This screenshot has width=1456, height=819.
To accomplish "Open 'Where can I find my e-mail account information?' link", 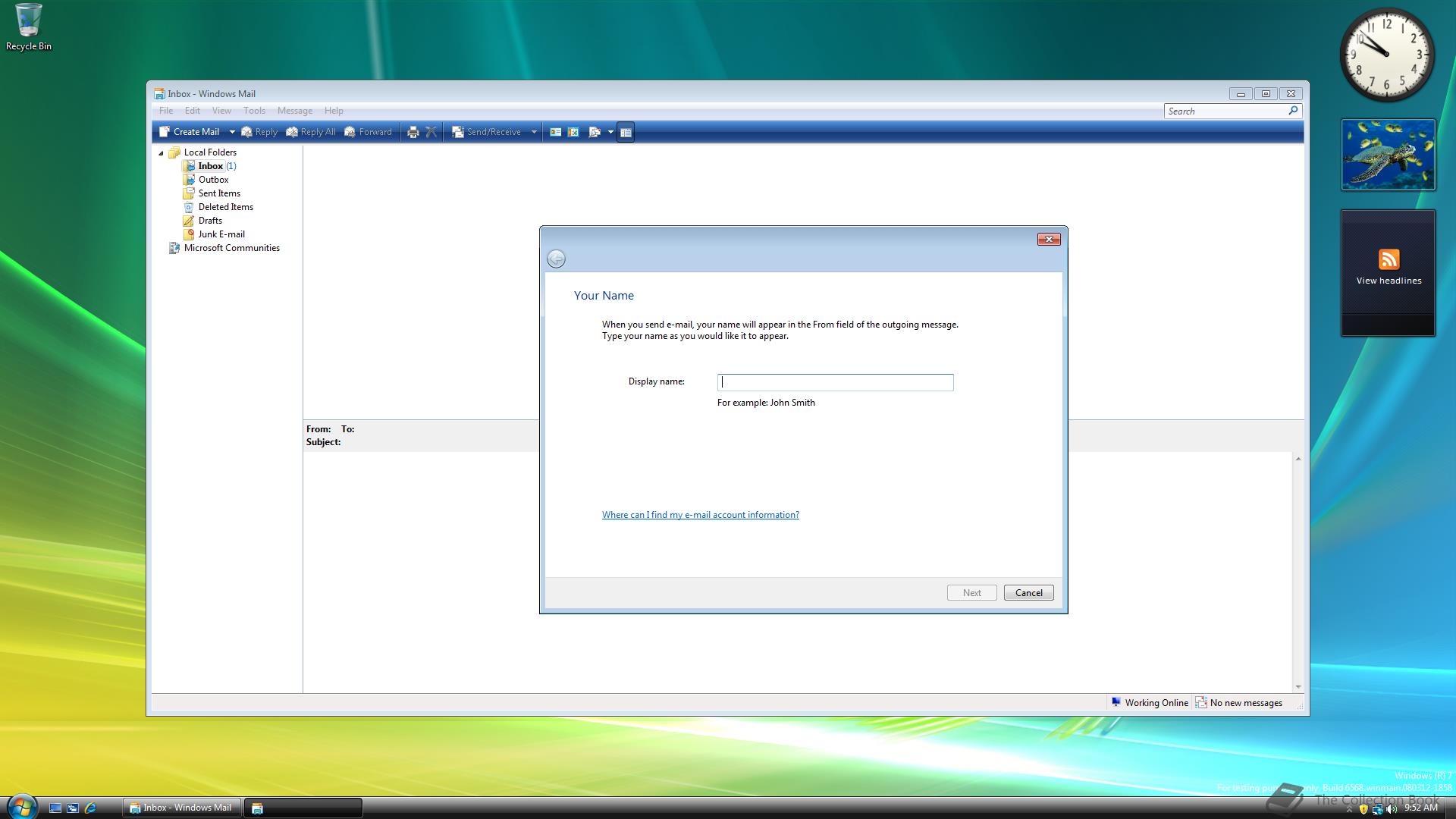I will 700,515.
